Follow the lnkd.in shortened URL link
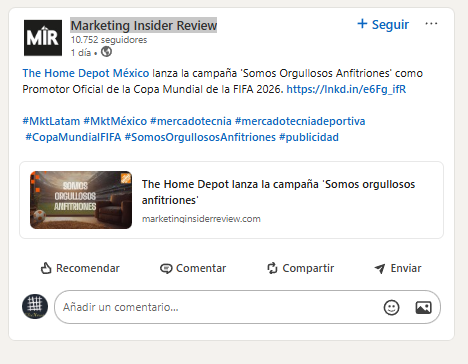 tap(346, 89)
